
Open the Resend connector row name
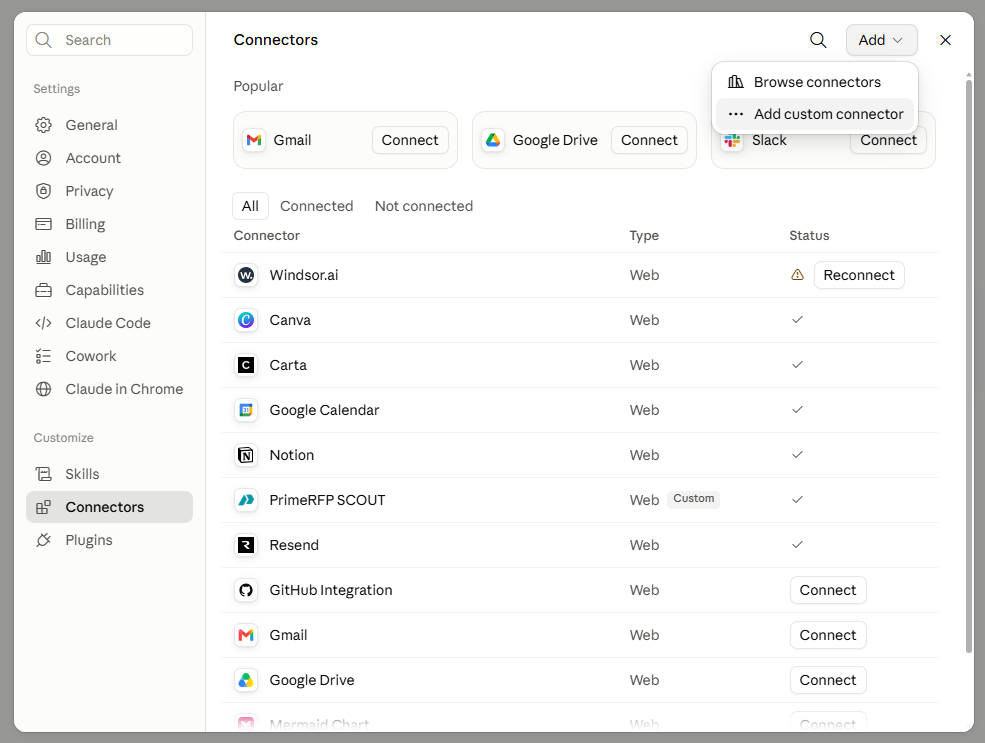point(294,545)
